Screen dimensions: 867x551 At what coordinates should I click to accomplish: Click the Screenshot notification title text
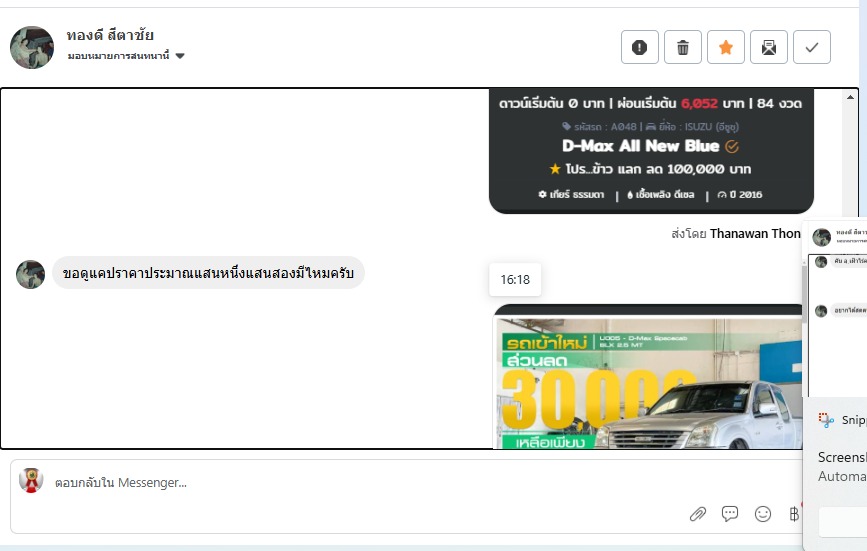[842, 457]
